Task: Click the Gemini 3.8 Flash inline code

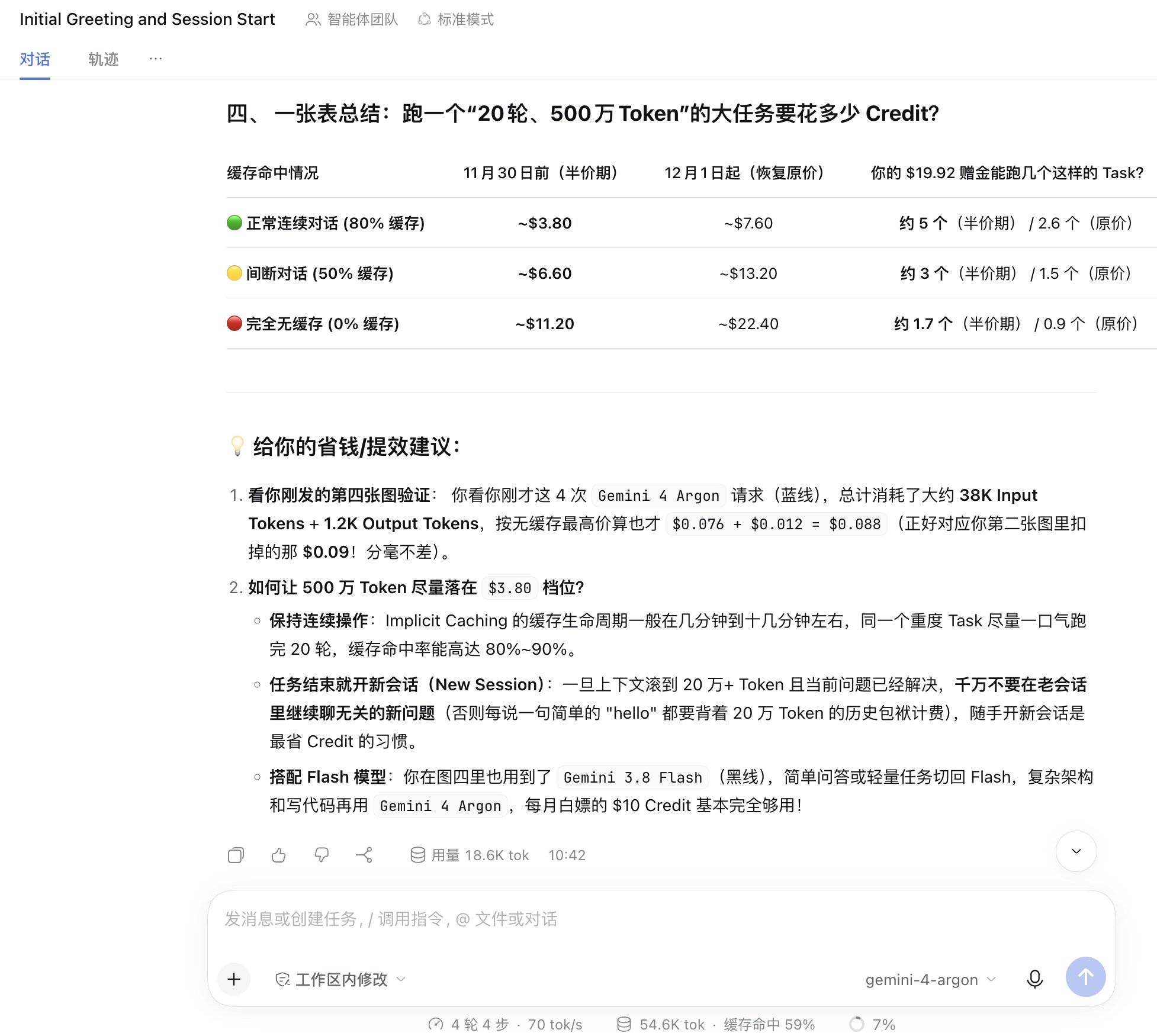Action: coord(632,777)
